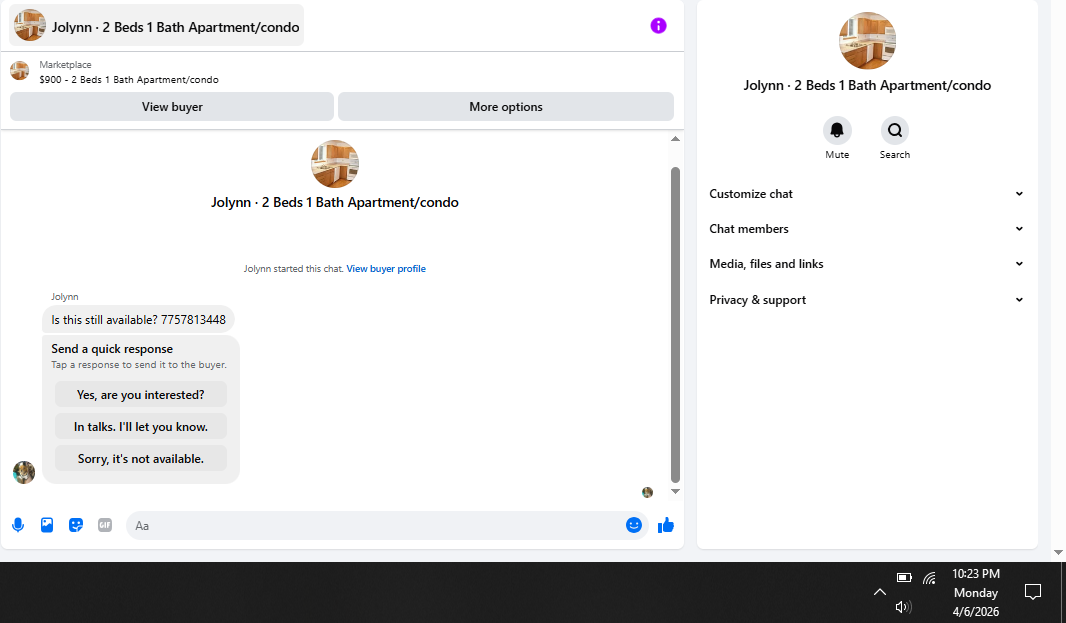Click Jolynn's avatar beside quick responses
The width and height of the screenshot is (1066, 623).
(24, 472)
